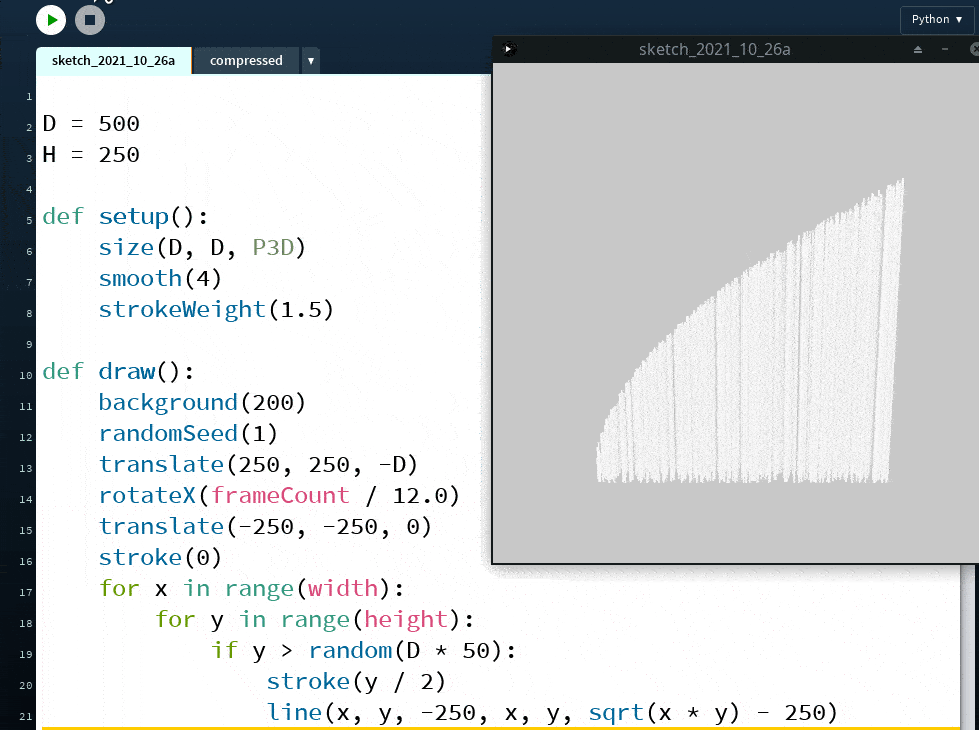Click on the strokeWeight(1.5) code line
The image size is (979, 730).
[215, 310]
